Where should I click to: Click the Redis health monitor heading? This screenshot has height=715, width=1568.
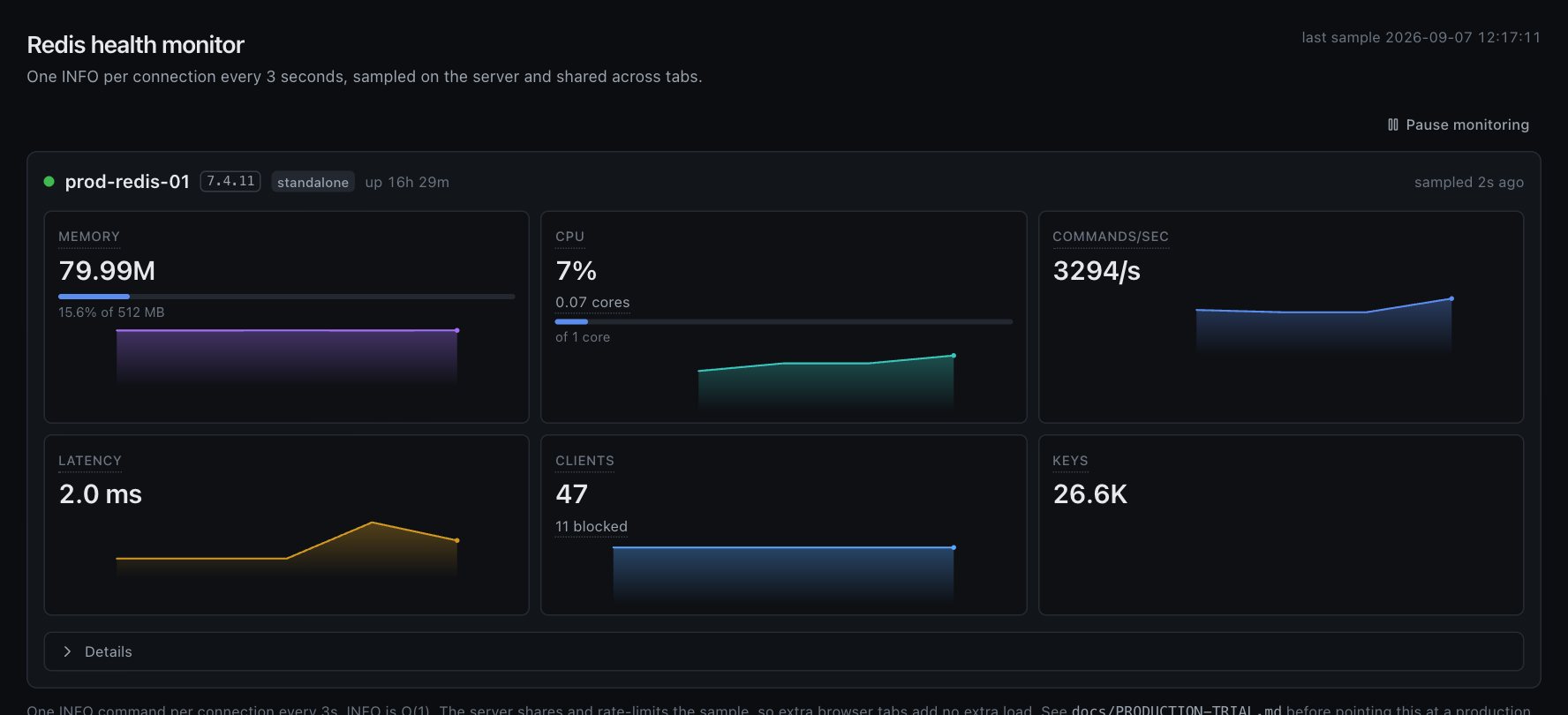click(135, 44)
